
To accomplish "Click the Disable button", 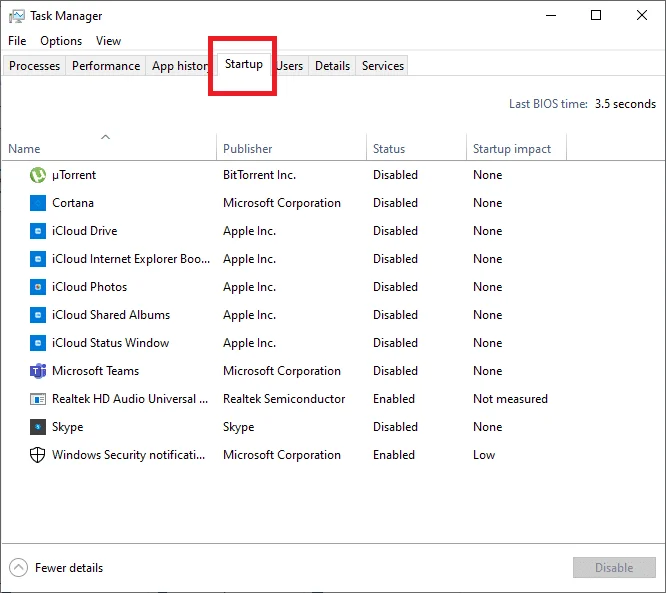I will click(614, 568).
